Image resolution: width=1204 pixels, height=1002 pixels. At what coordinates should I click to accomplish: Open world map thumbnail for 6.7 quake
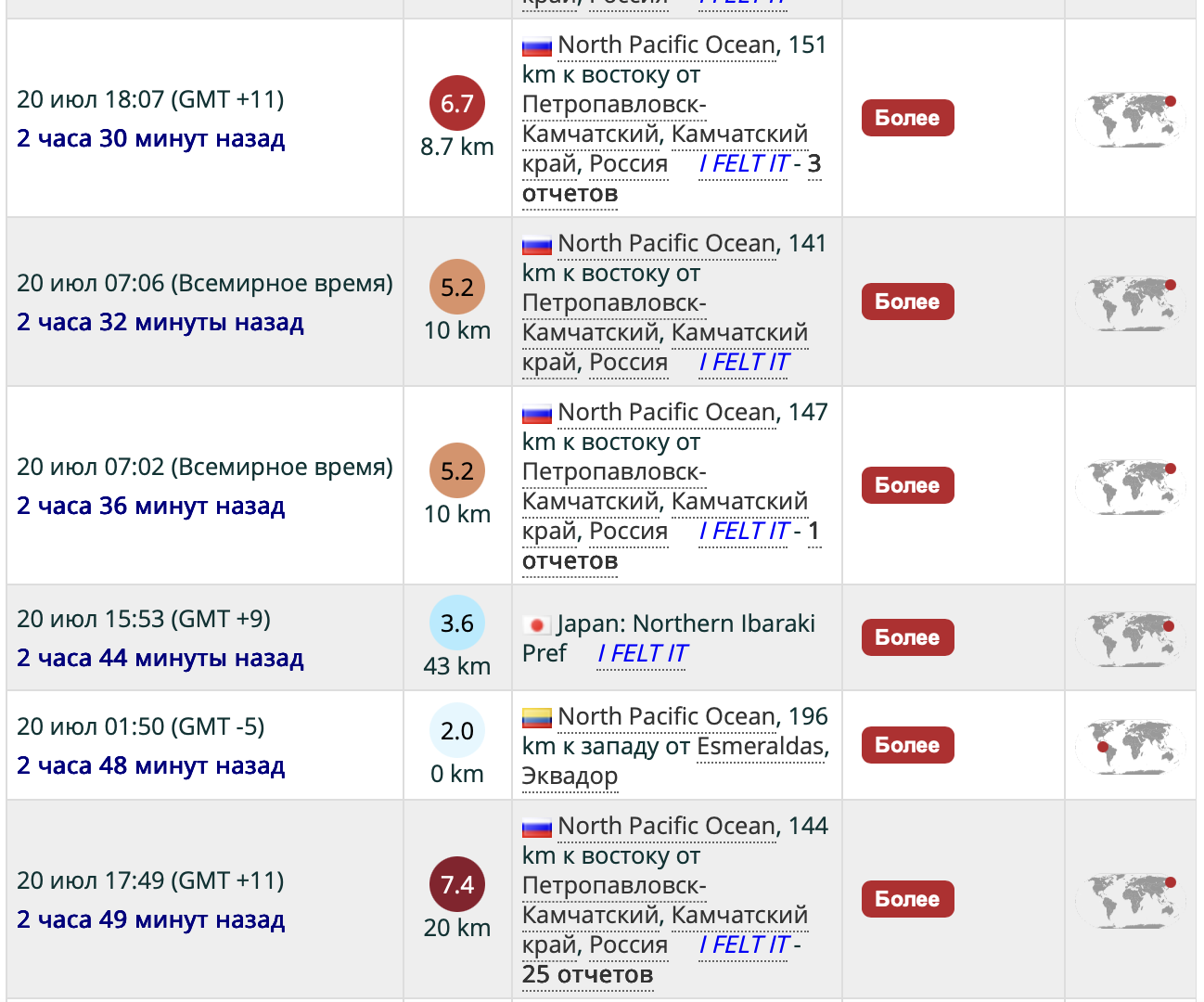(1130, 119)
